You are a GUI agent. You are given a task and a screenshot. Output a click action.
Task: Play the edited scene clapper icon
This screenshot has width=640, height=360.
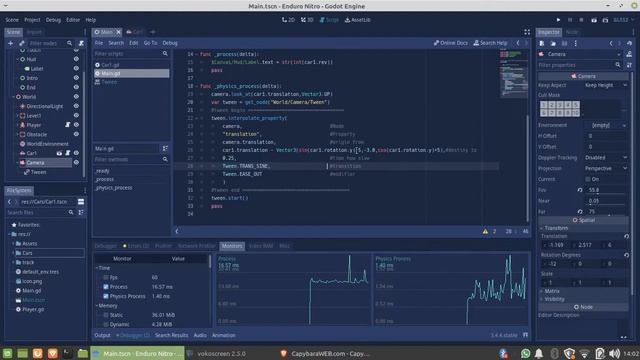tap(594, 20)
